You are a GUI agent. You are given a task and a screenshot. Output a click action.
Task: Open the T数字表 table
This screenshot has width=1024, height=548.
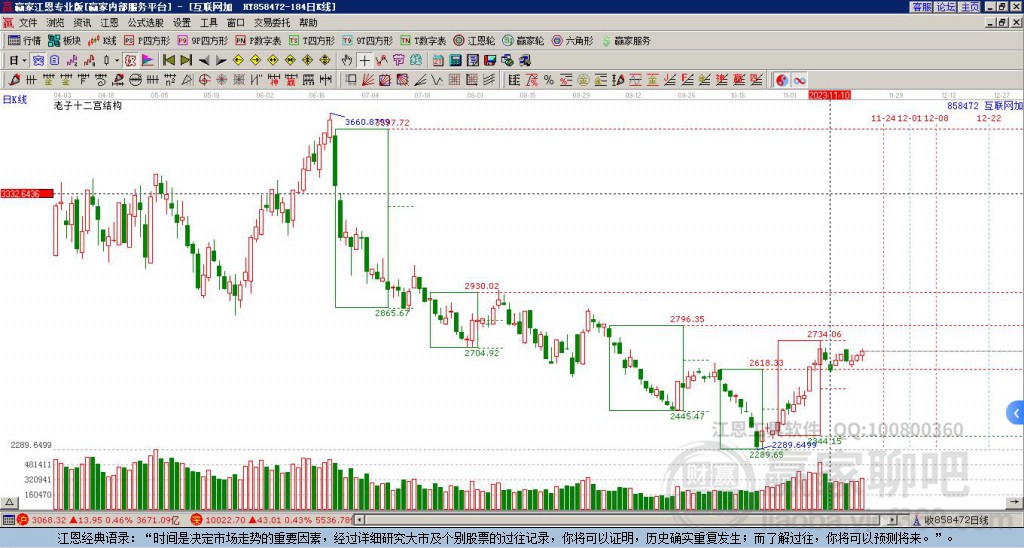click(423, 40)
